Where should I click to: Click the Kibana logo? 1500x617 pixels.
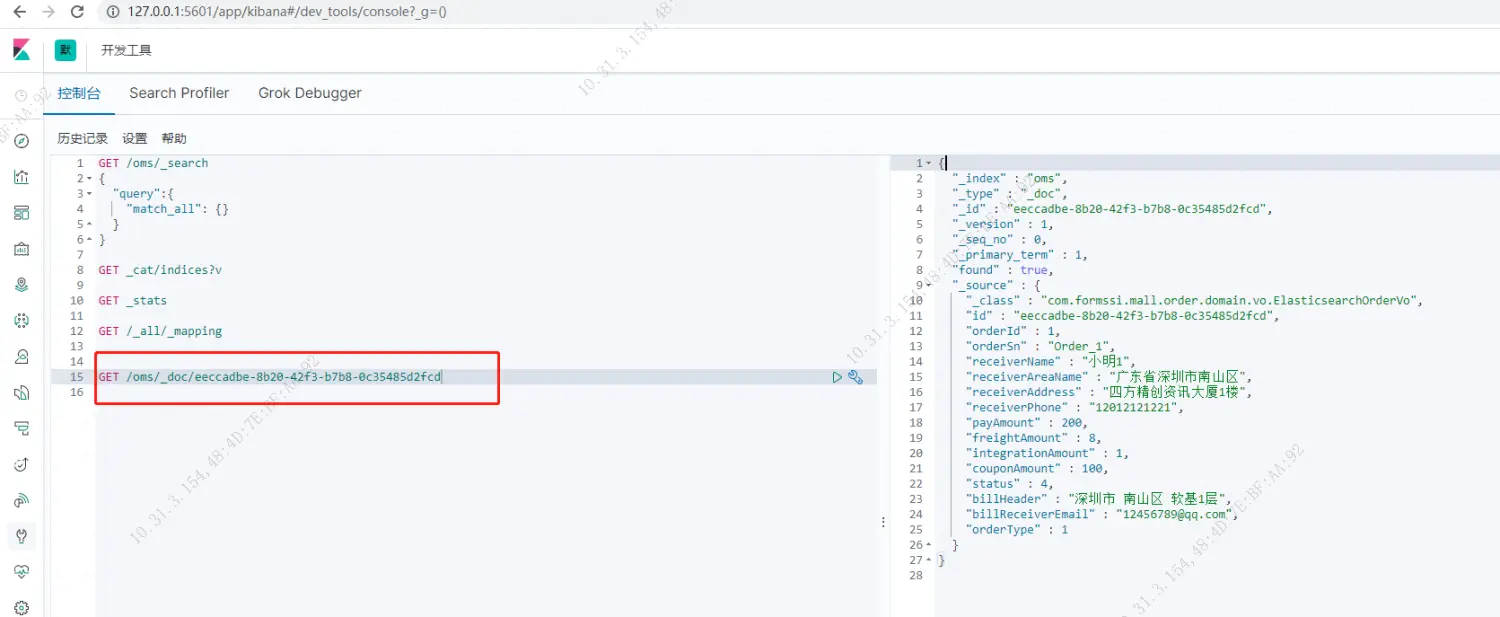tap(21, 50)
